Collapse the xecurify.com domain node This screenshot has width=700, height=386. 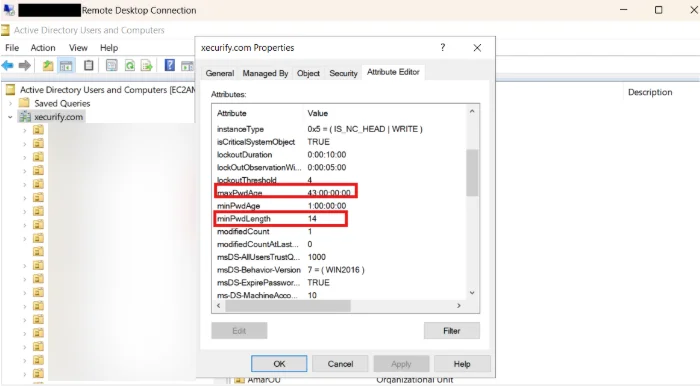click(x=10, y=117)
